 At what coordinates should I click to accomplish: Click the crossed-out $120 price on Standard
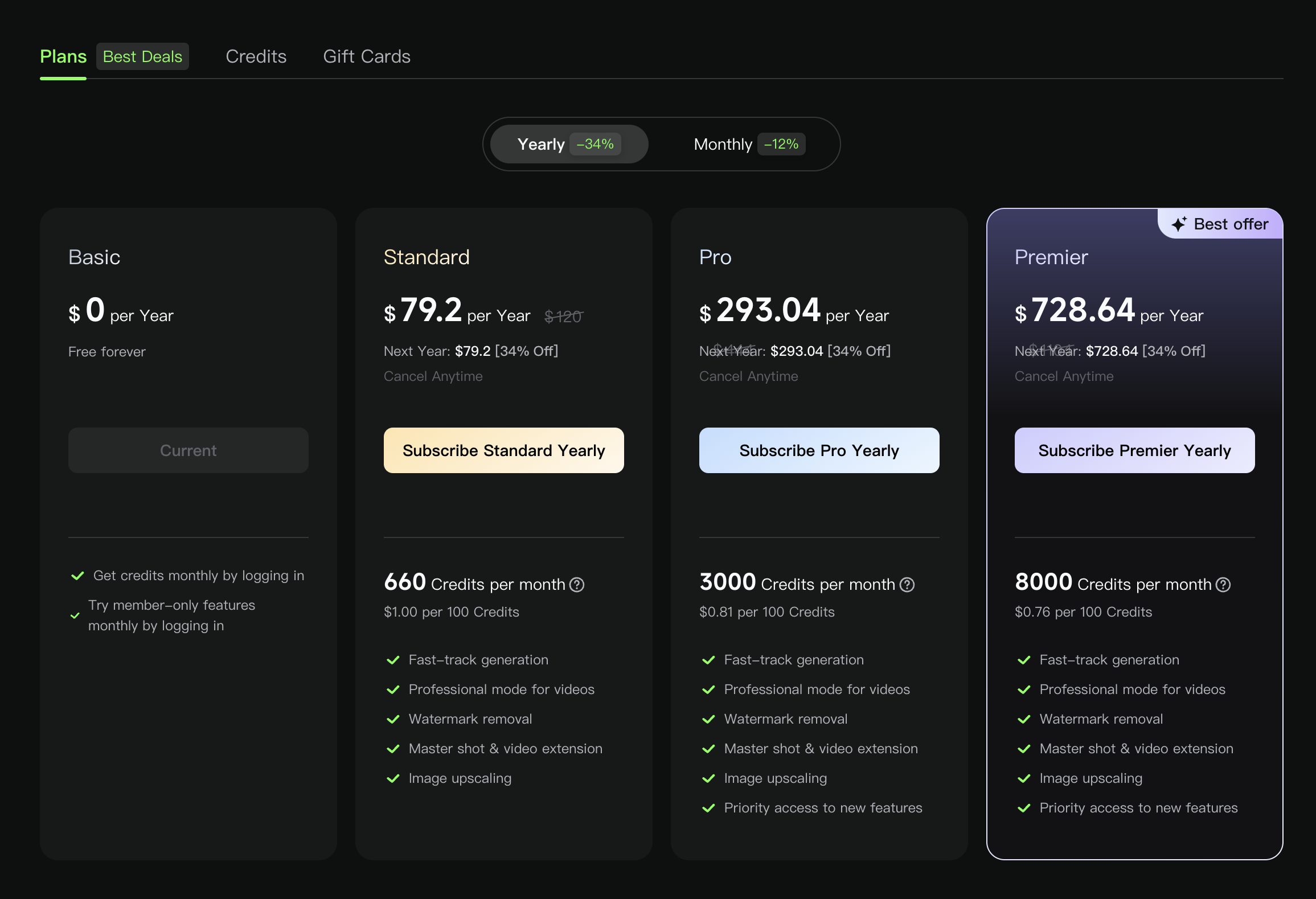pos(564,317)
